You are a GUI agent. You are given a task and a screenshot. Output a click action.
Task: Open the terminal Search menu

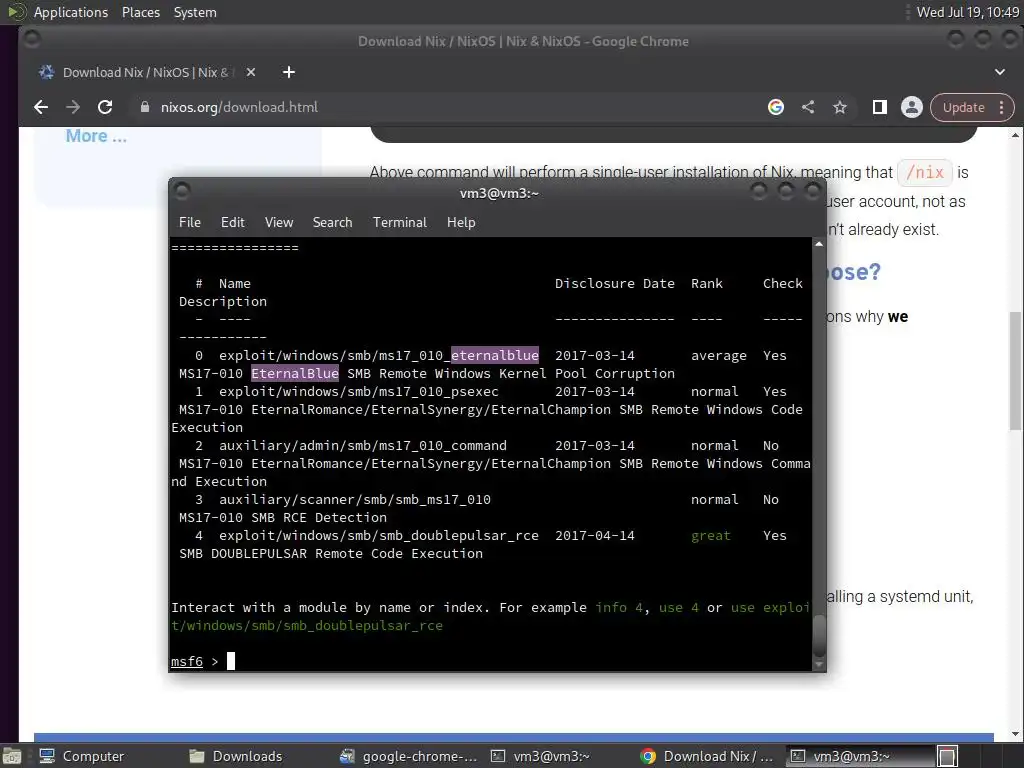pyautogui.click(x=332, y=222)
